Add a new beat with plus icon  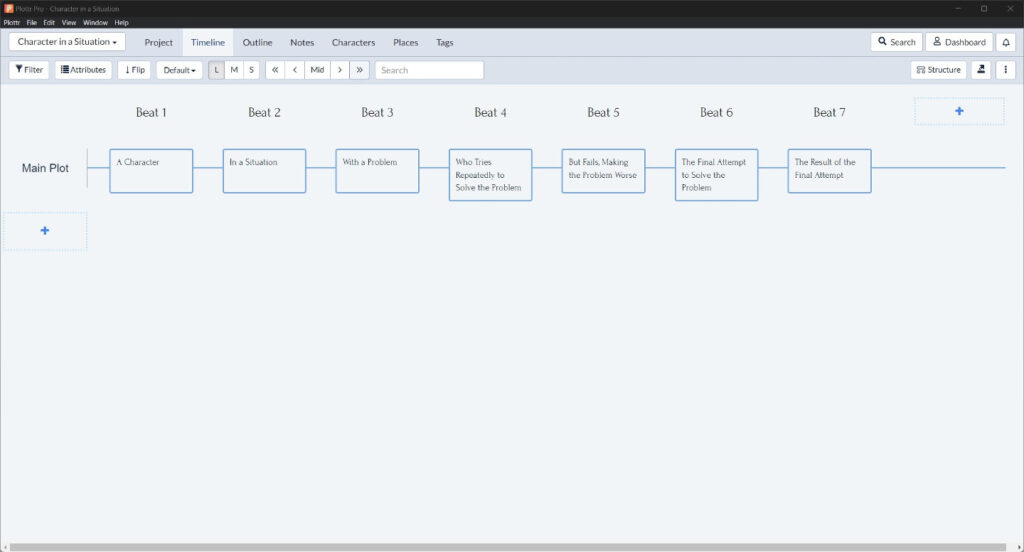[x=959, y=111]
